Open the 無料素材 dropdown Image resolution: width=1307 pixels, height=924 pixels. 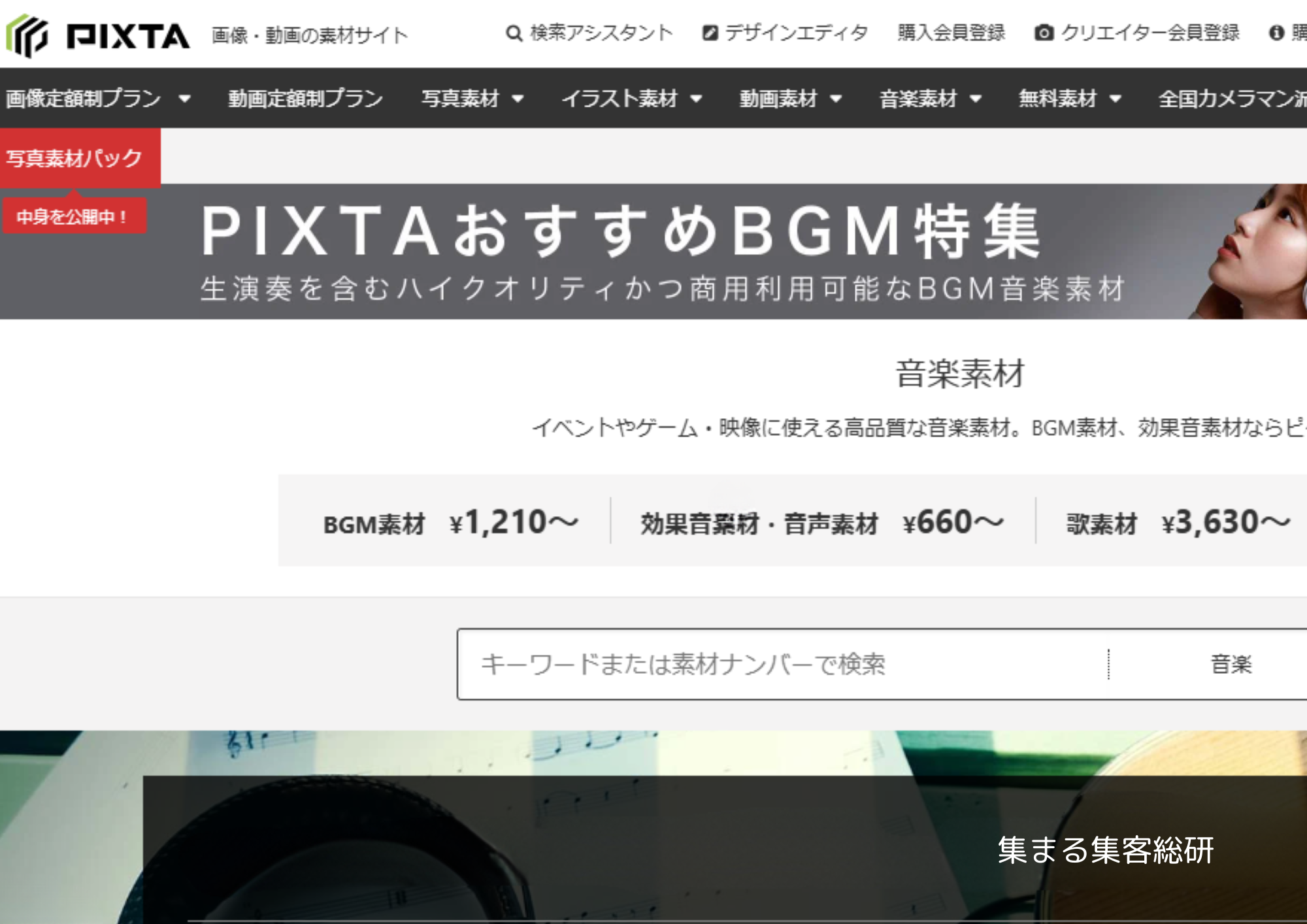pos(1116,99)
